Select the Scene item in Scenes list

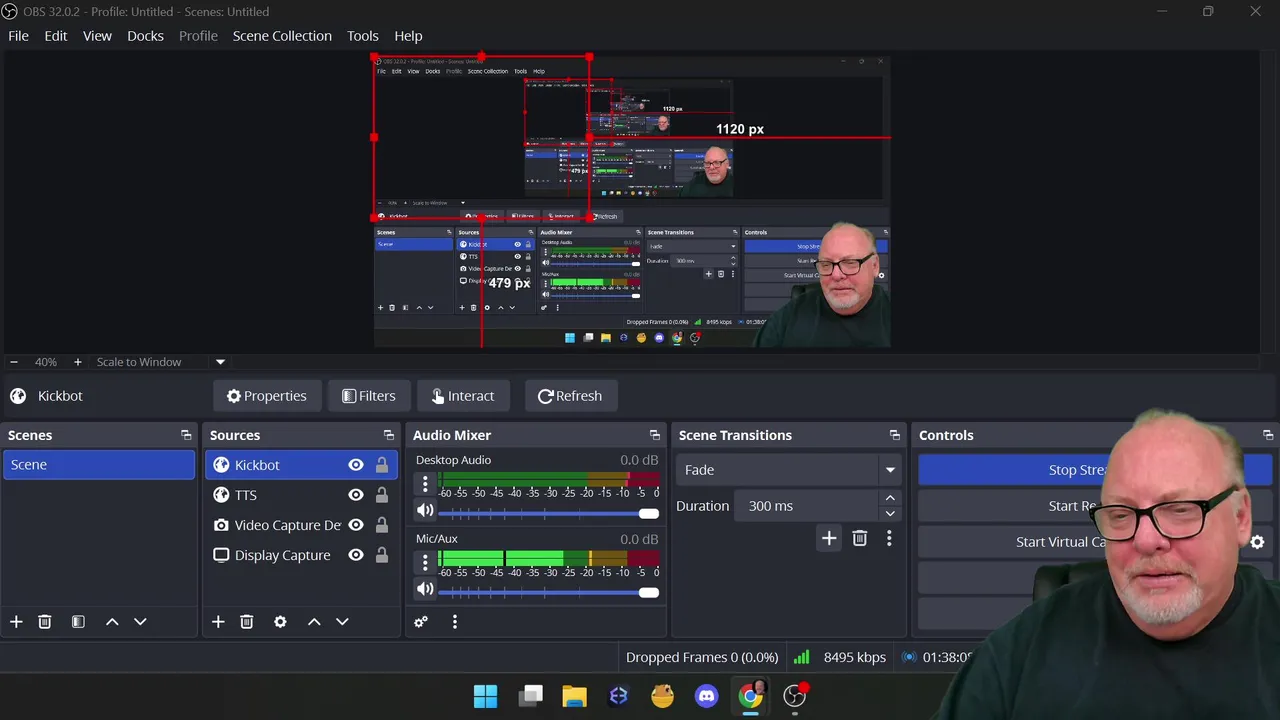click(x=99, y=465)
